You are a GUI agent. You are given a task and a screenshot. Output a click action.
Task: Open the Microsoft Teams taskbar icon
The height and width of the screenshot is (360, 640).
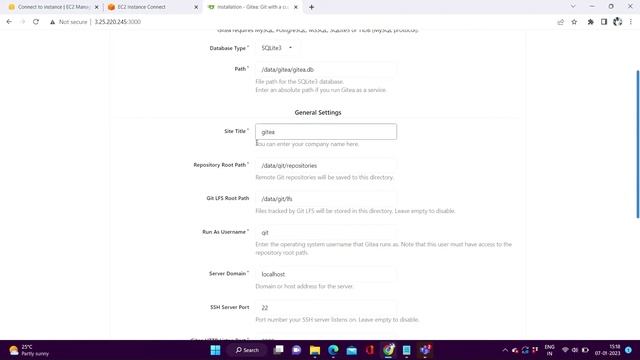pyautogui.click(x=425, y=350)
